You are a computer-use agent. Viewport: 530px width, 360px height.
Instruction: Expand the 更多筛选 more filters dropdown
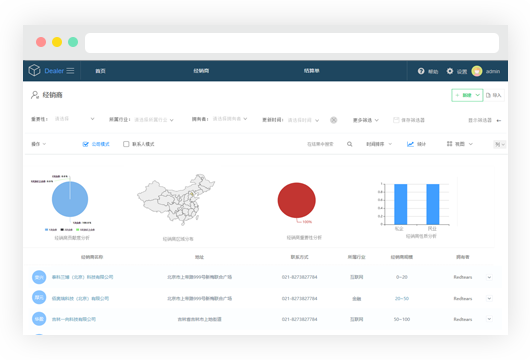coord(366,120)
